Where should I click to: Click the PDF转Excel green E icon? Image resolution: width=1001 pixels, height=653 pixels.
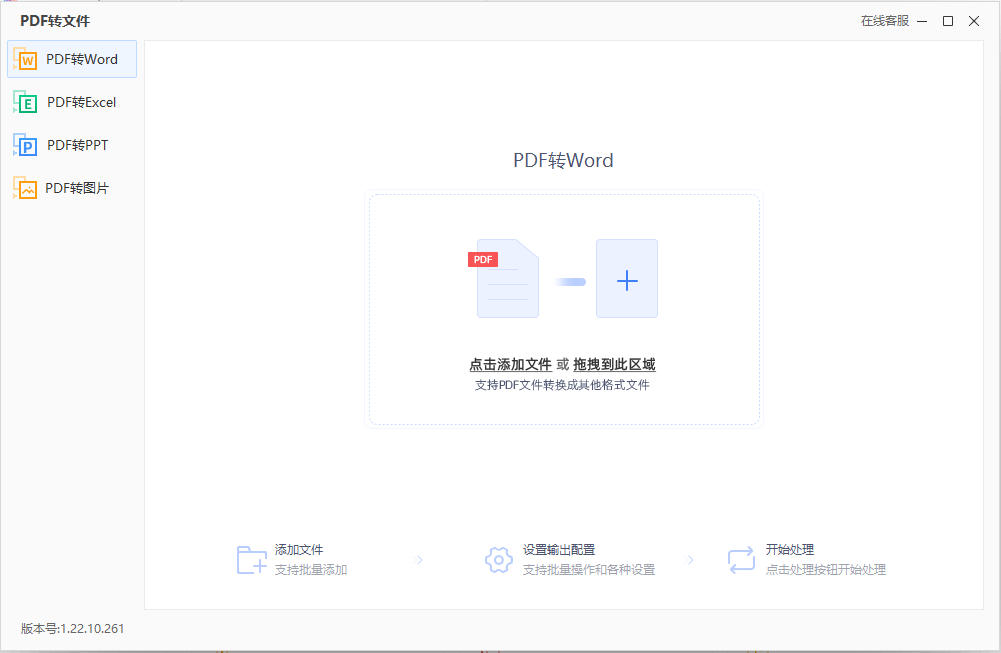26,102
